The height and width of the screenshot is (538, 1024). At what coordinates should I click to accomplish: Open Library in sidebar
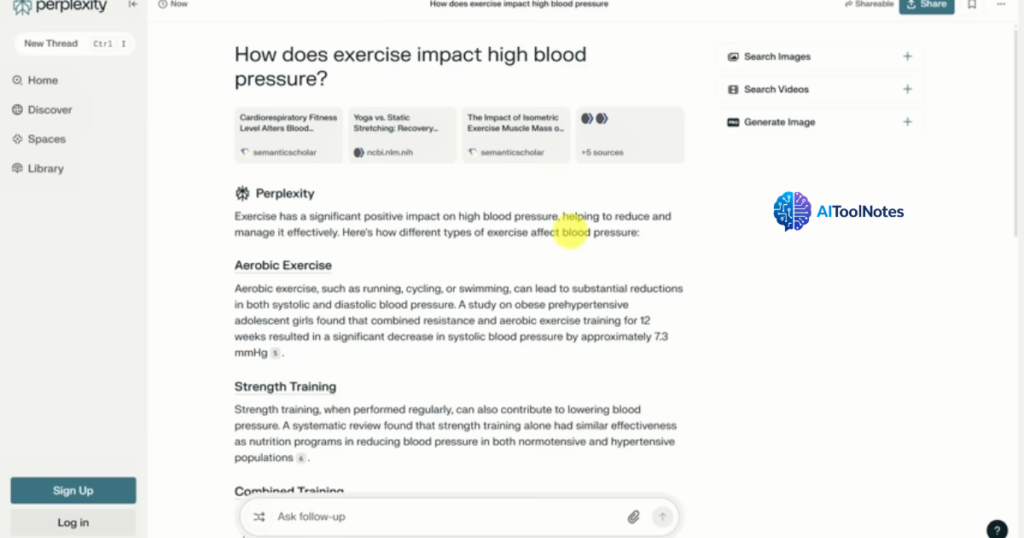point(45,169)
